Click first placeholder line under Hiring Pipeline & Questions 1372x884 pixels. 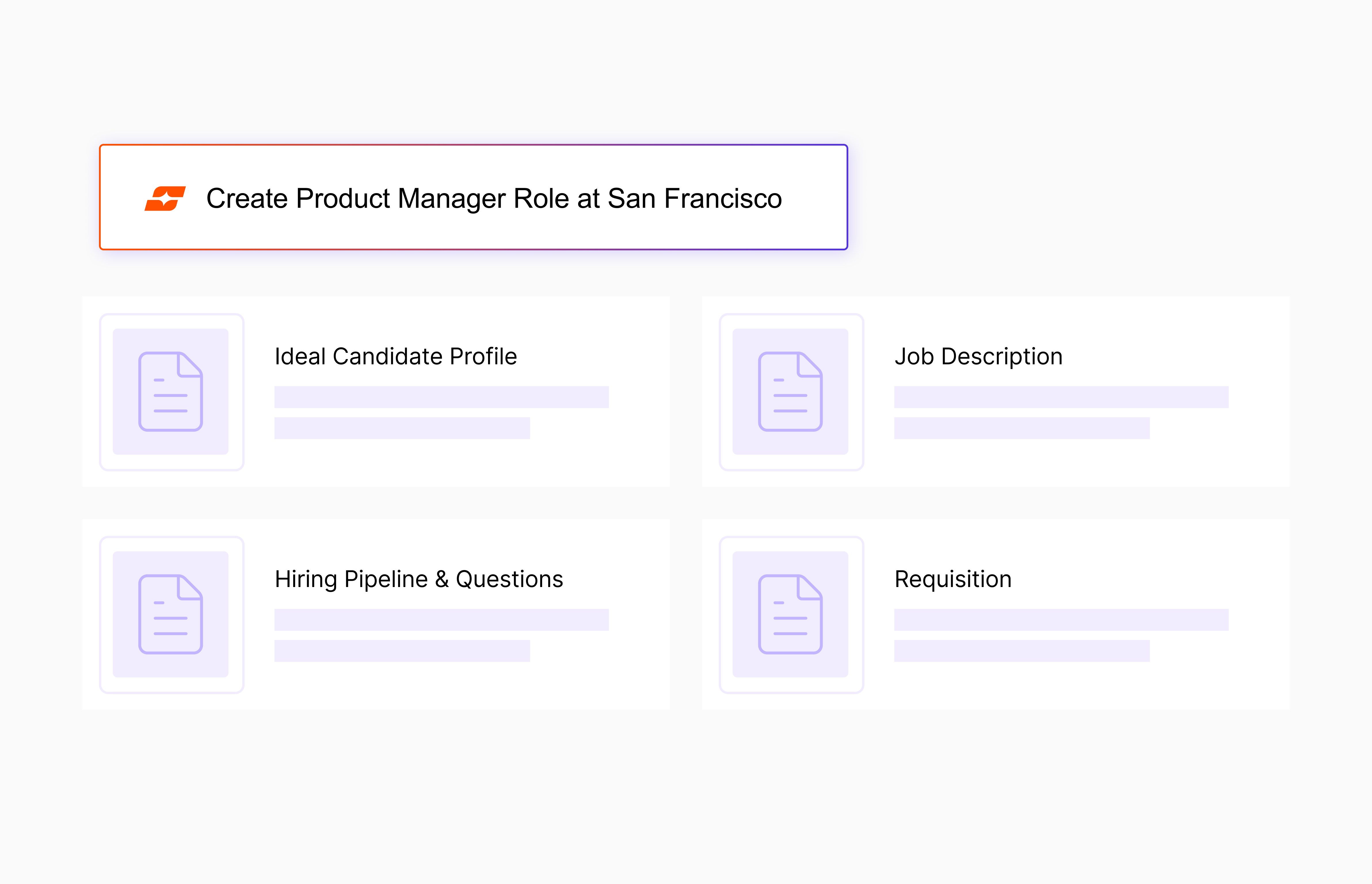tap(441, 620)
